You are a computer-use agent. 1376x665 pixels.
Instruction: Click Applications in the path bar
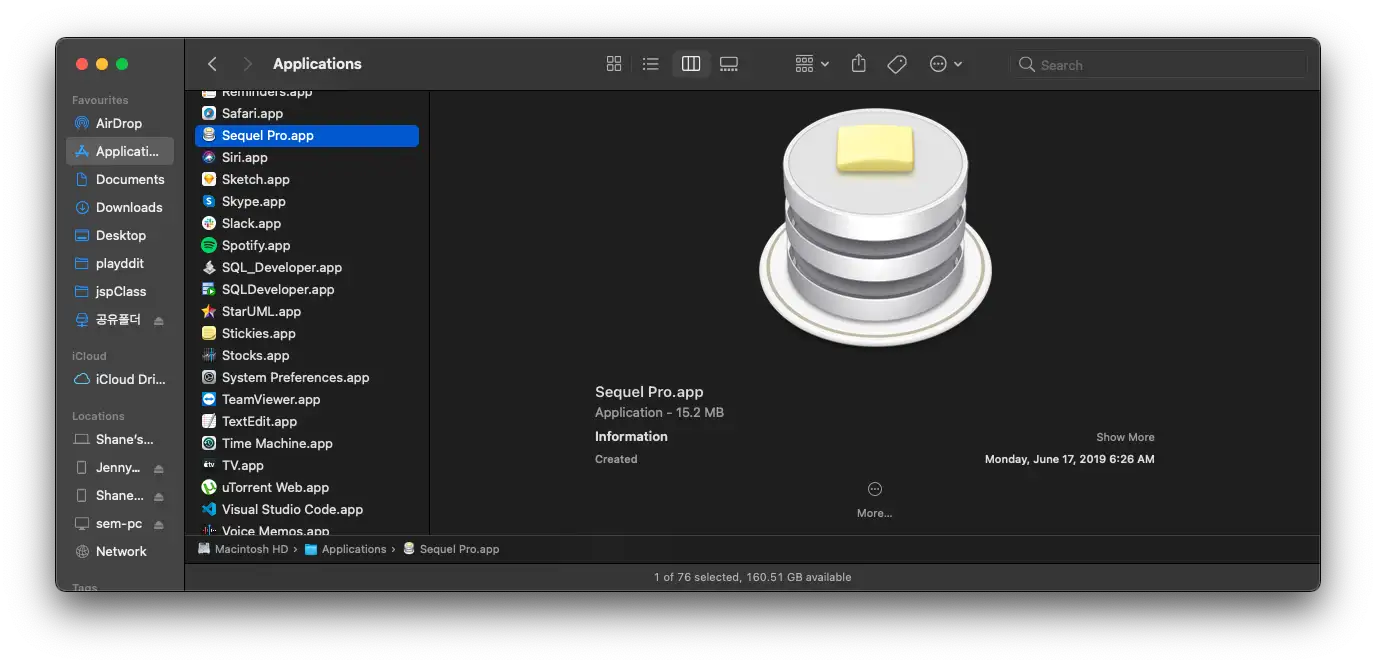tap(346, 549)
